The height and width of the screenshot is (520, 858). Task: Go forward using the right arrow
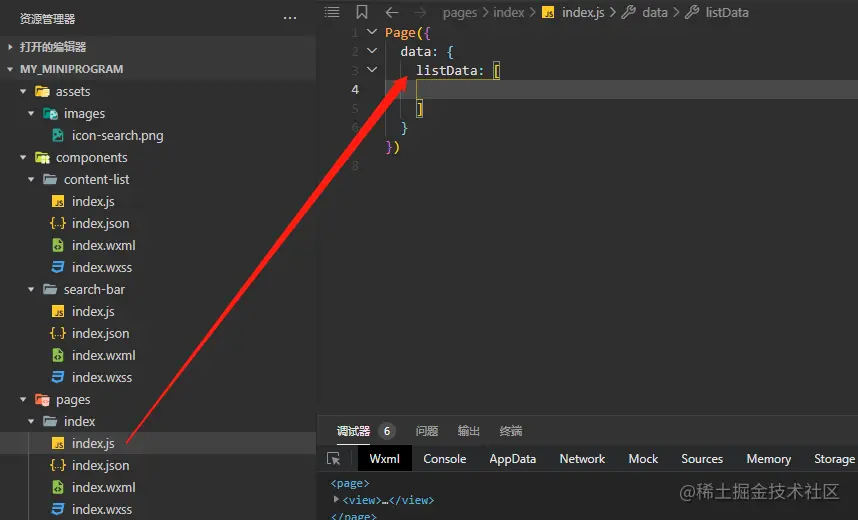420,13
